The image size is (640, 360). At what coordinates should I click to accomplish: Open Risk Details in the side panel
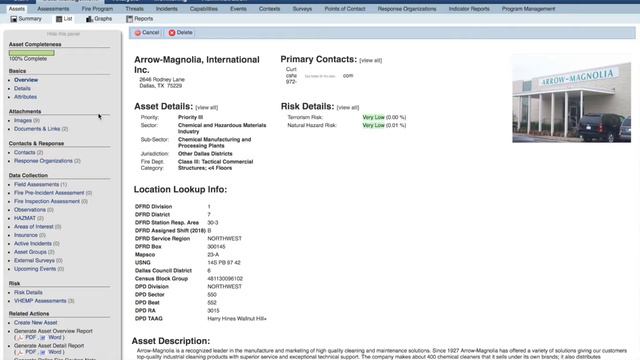(x=28, y=293)
